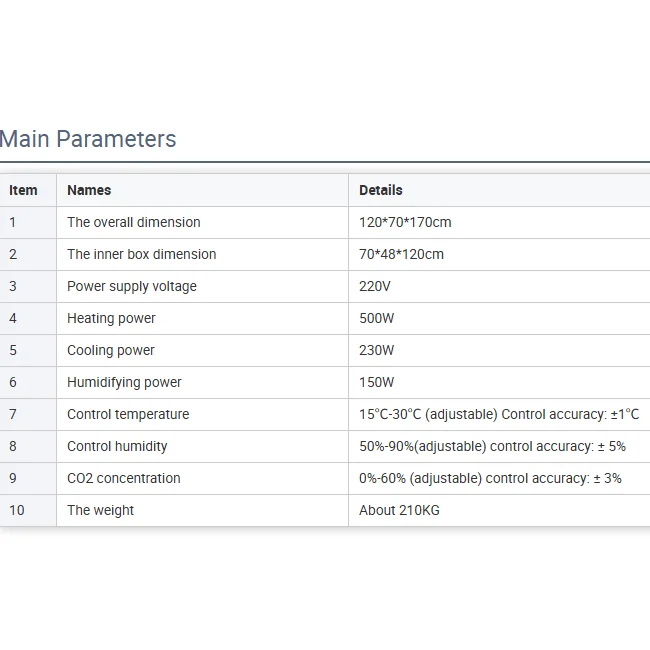Click the 15°C-30°C control accuracy details

click(x=499, y=414)
